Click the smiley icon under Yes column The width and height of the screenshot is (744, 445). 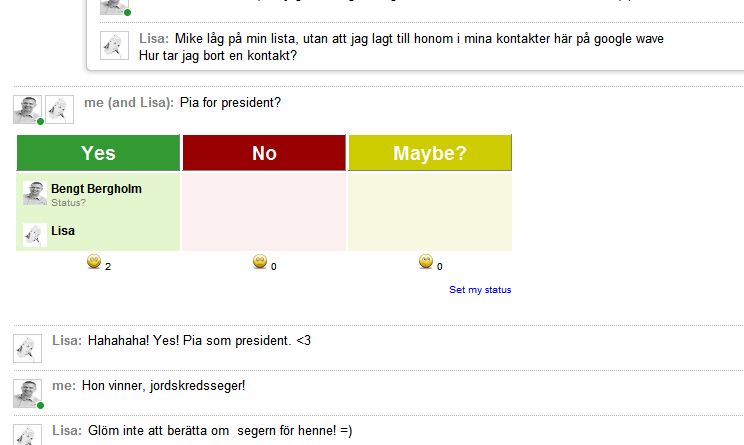pyautogui.click(x=94, y=261)
